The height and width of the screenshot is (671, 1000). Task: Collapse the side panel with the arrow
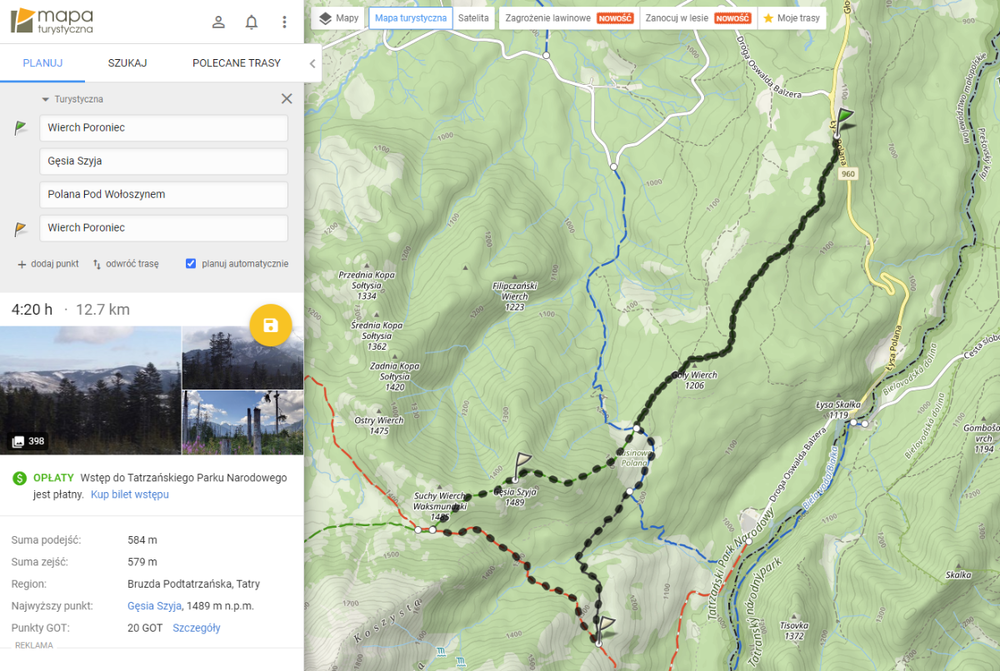pos(312,64)
